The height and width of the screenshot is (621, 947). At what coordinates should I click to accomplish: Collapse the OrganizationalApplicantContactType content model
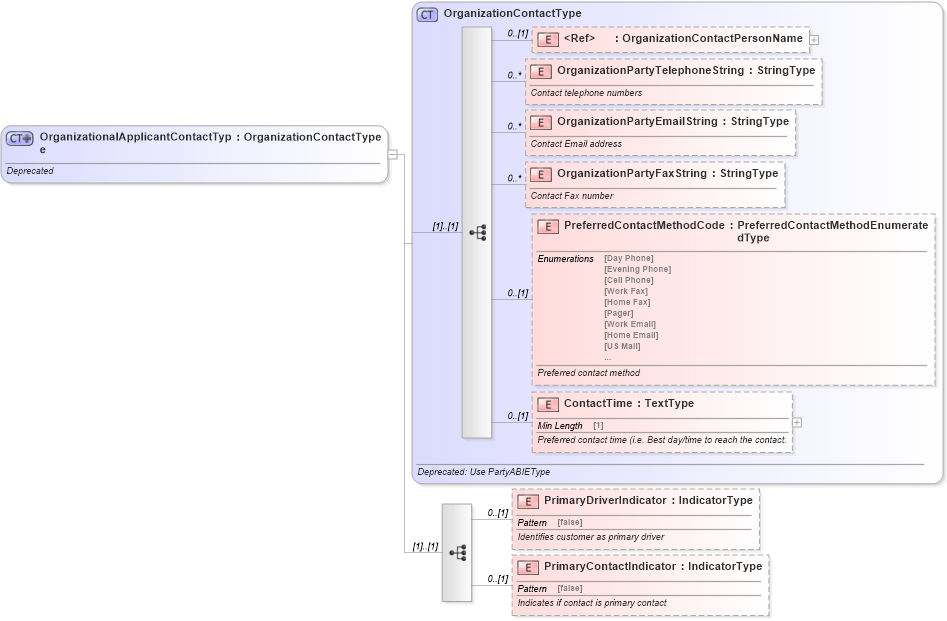point(394,153)
